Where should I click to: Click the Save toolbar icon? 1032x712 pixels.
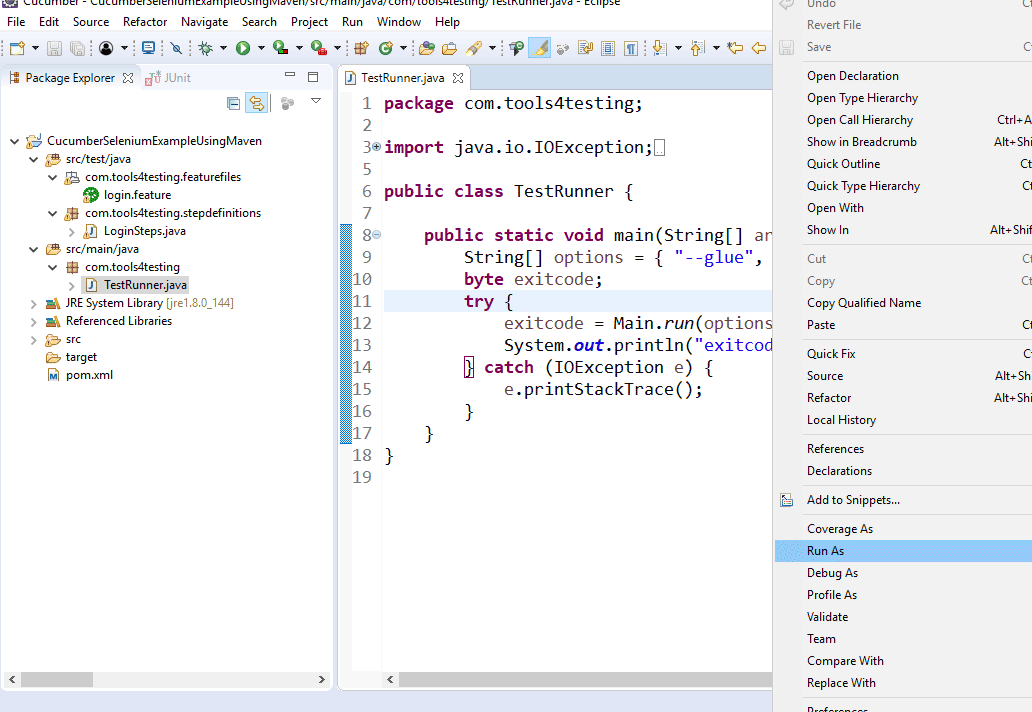[55, 48]
